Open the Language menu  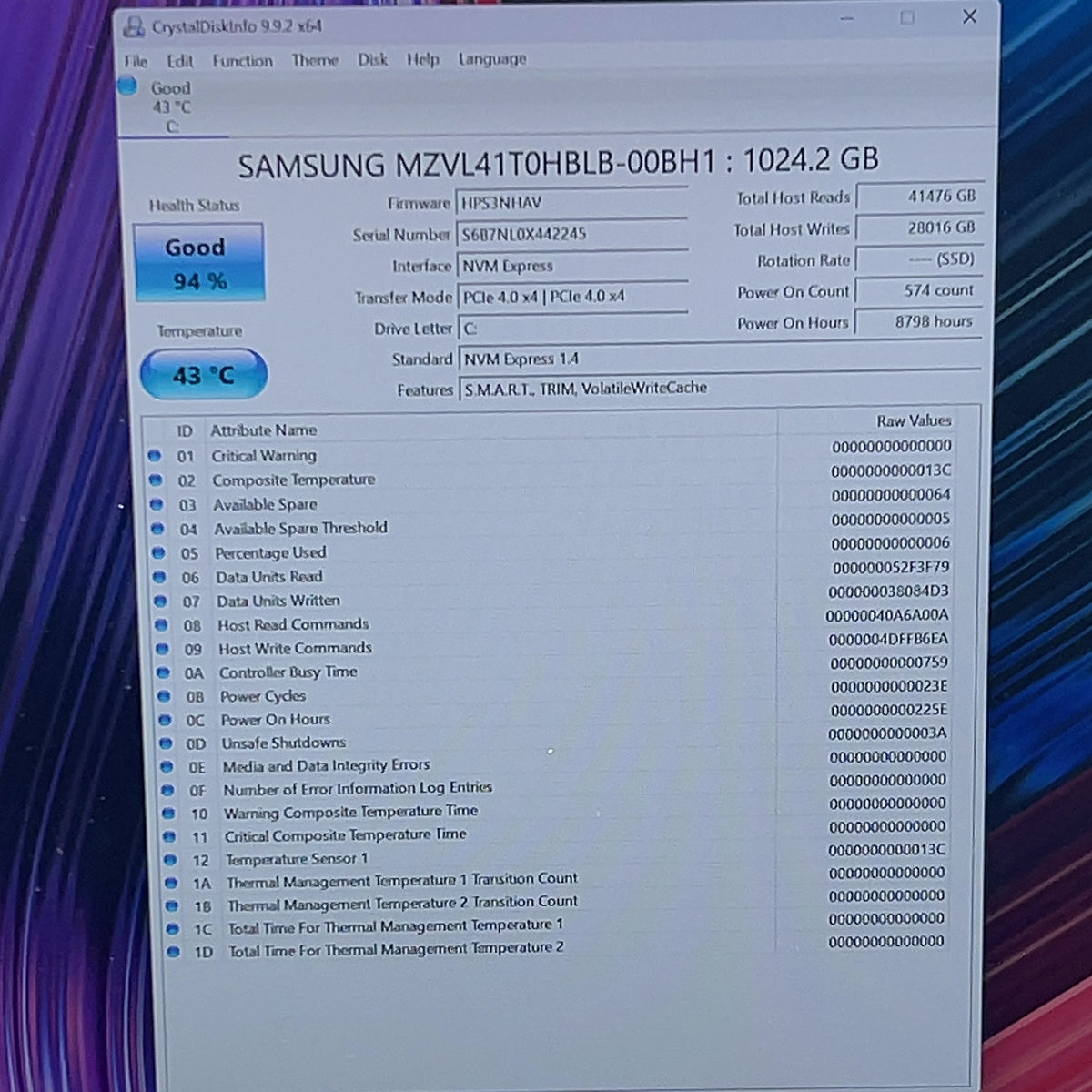(491, 59)
